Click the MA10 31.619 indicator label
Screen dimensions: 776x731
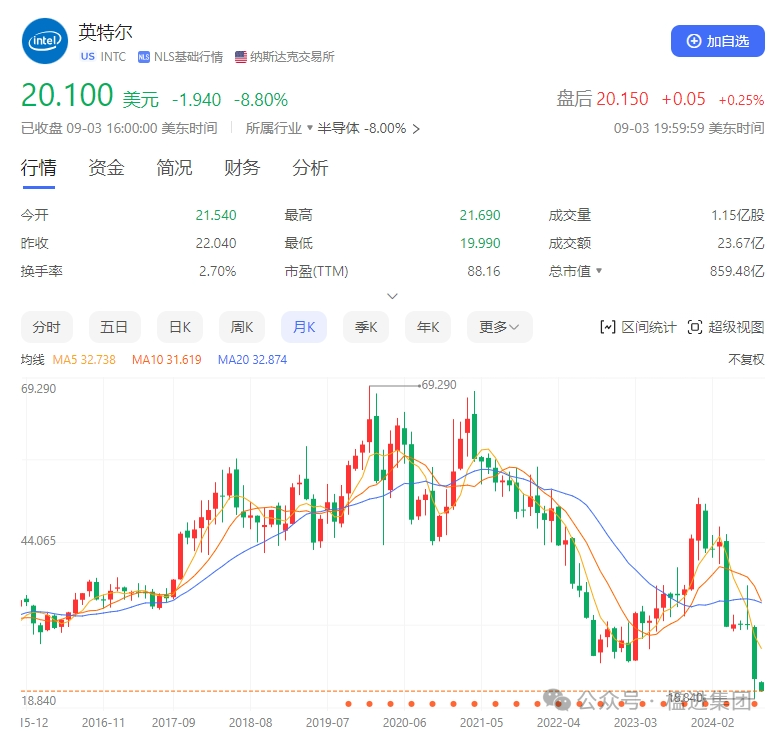click(167, 360)
